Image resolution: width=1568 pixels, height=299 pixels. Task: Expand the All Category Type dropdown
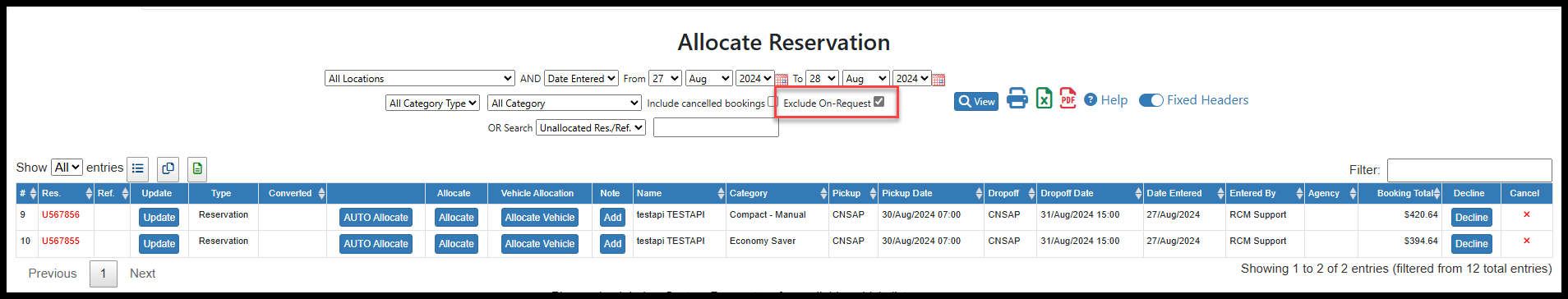point(433,103)
